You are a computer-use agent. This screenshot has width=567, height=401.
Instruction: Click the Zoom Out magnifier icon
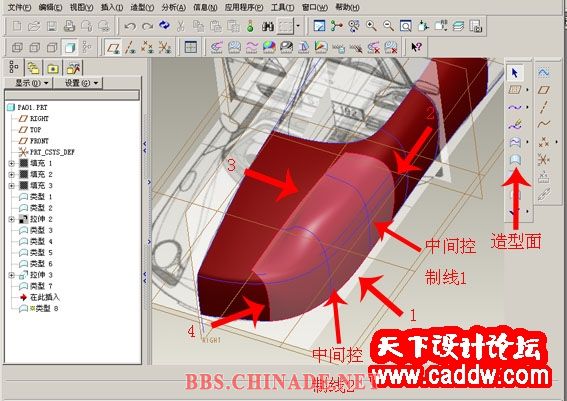[388, 26]
